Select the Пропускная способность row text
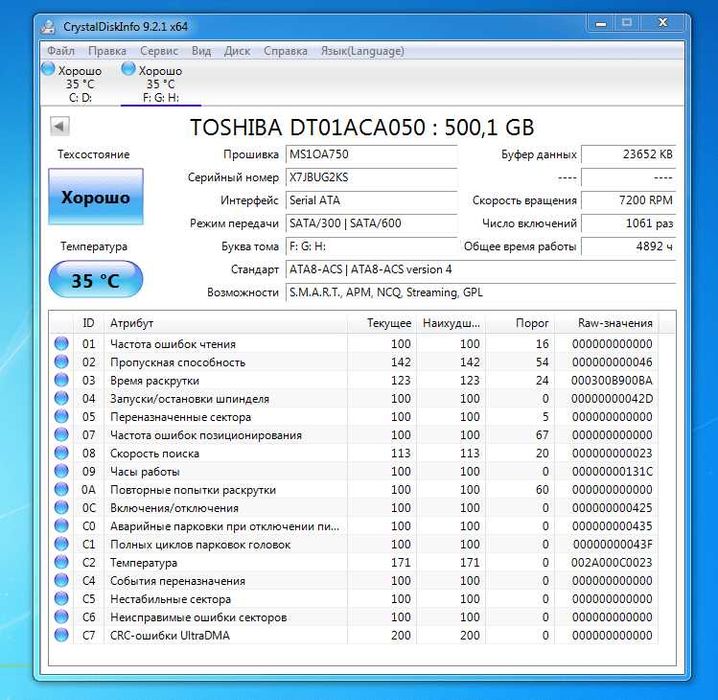The image size is (718, 700). click(178, 362)
